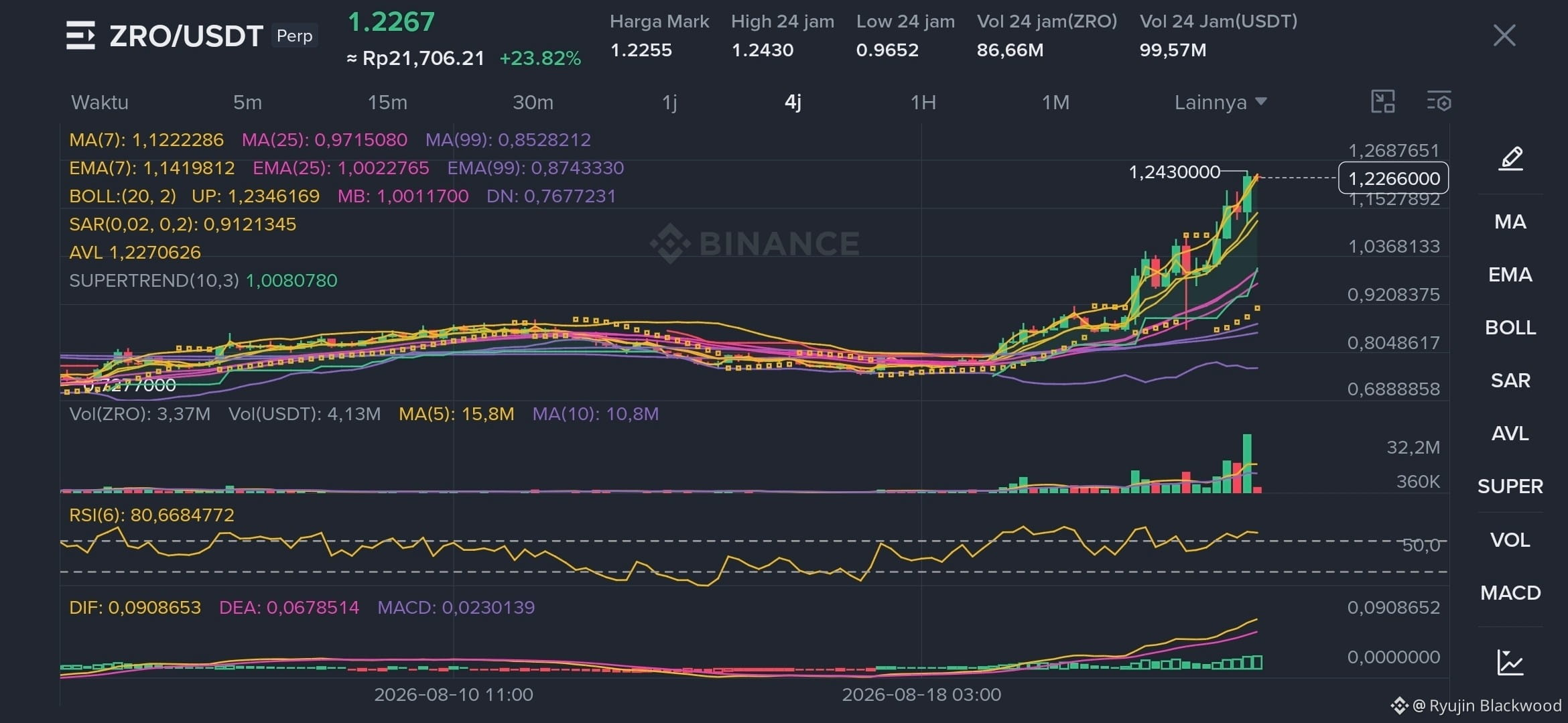Open the pair list menu icon

coord(80,36)
